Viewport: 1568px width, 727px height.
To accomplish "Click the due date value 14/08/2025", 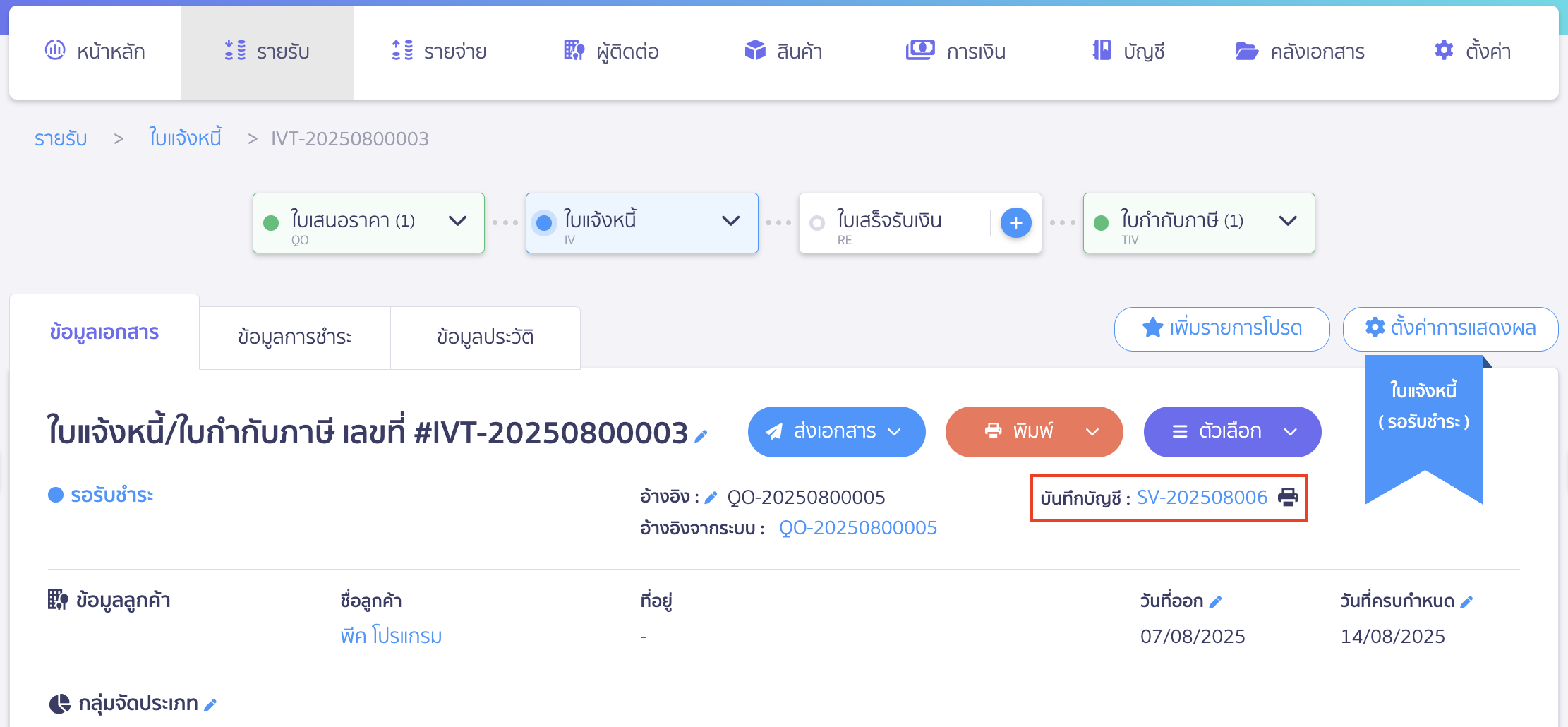I will pyautogui.click(x=1392, y=637).
